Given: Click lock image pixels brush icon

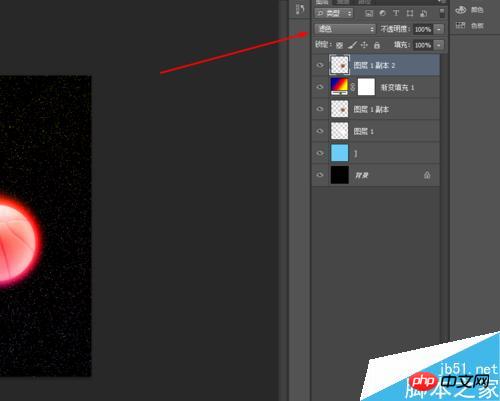Looking at the screenshot, I should click(352, 45).
